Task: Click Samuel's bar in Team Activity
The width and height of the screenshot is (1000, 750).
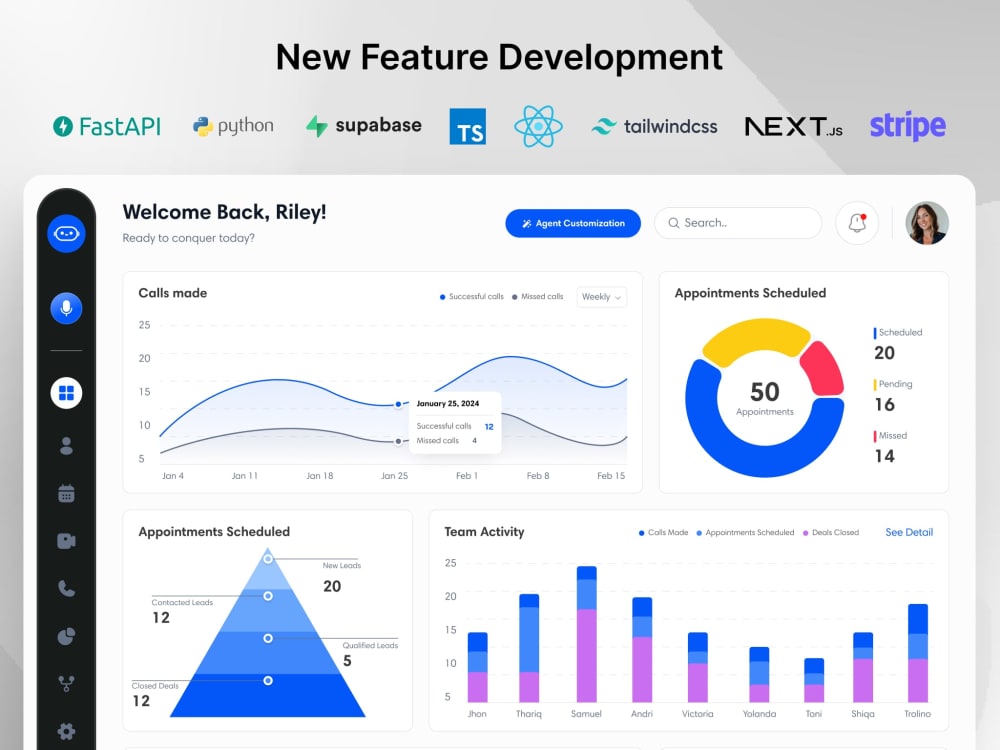Action: (x=587, y=634)
